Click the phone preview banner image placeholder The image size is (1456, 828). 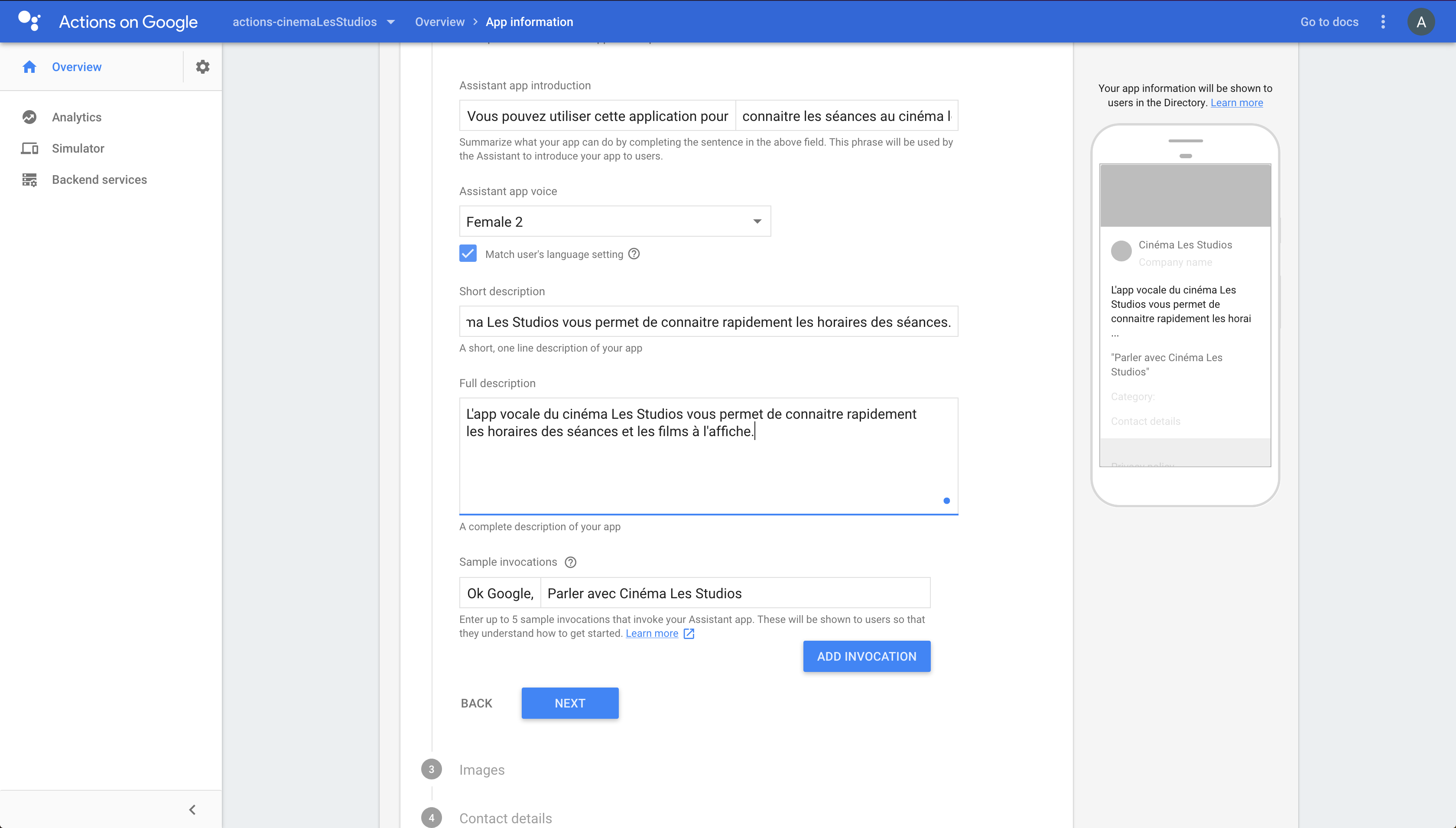1185,196
